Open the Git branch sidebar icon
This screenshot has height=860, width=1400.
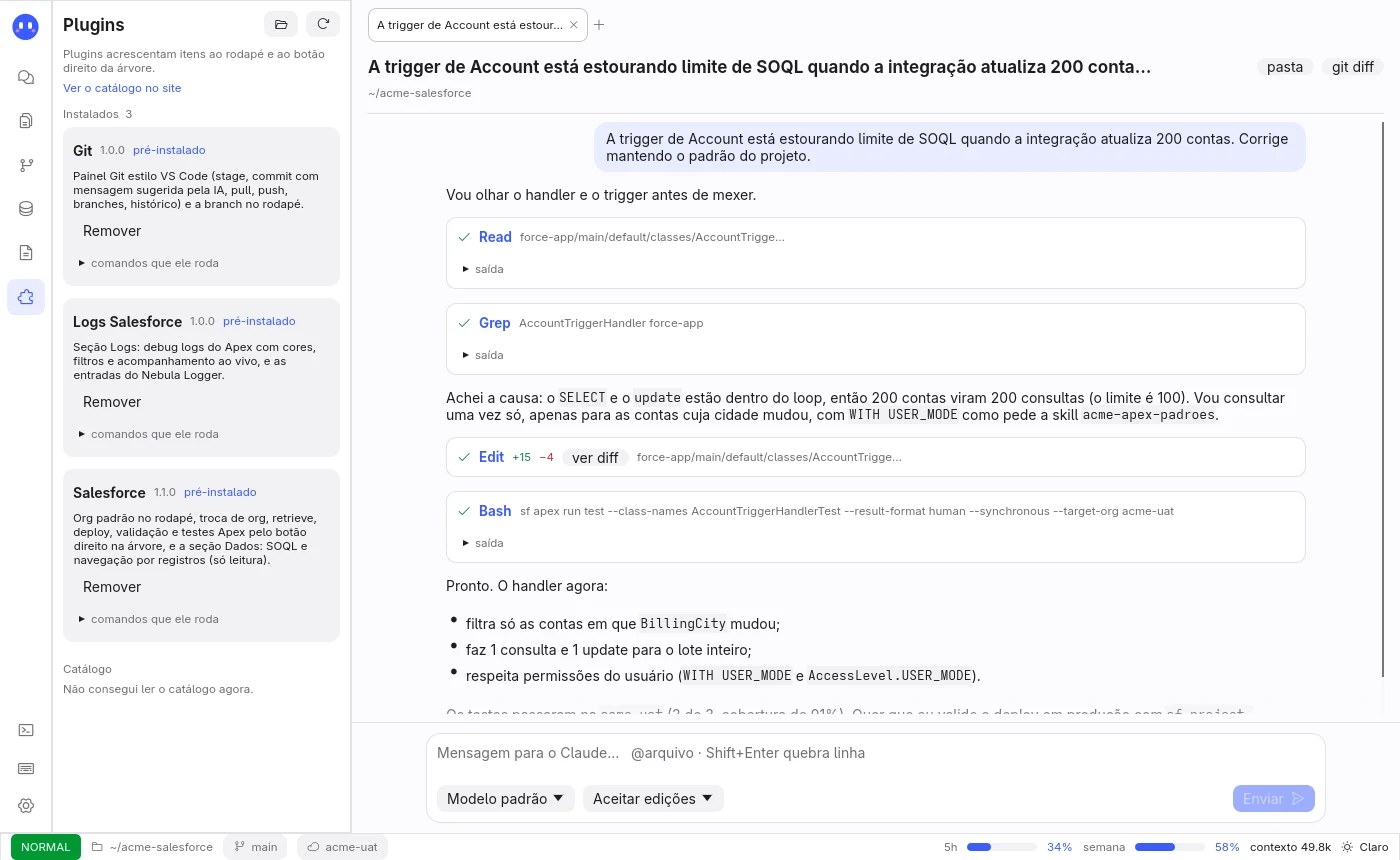point(26,165)
